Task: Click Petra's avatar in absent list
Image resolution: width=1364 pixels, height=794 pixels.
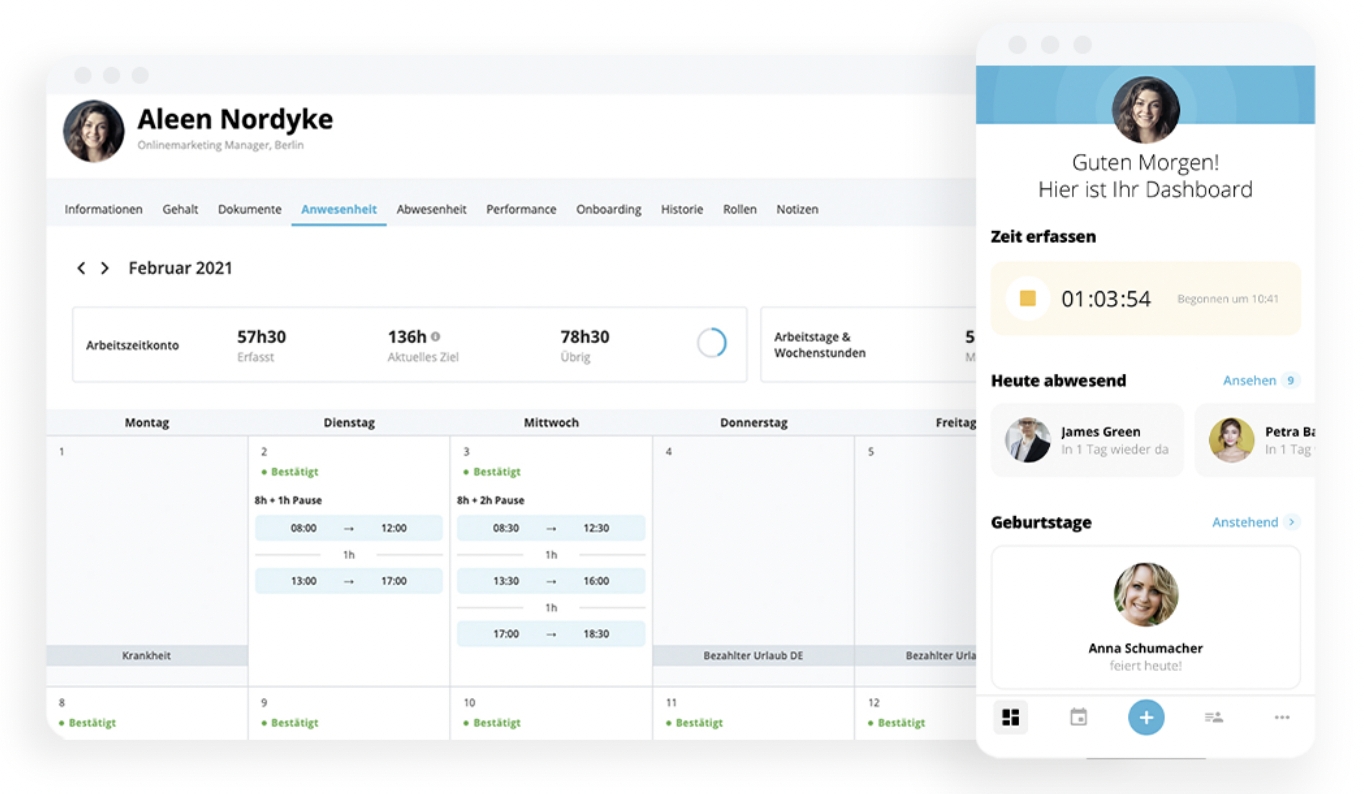Action: (1231, 440)
